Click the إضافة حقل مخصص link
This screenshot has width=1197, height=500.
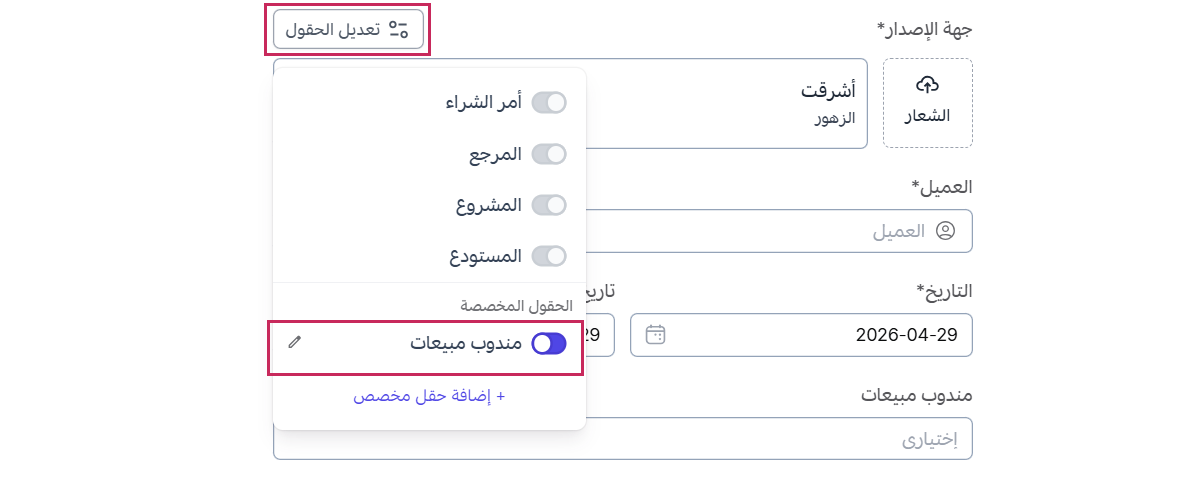click(x=429, y=396)
